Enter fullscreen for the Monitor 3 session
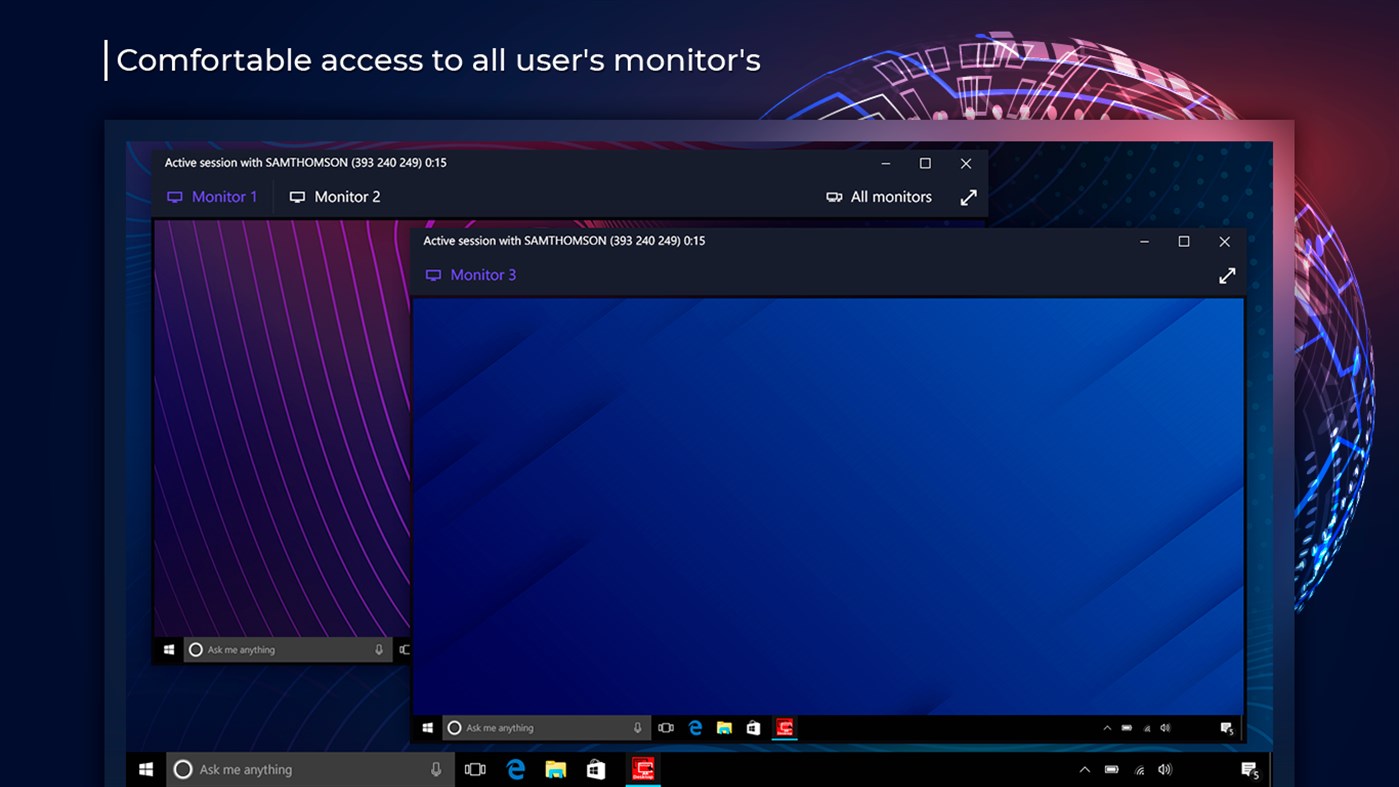The width and height of the screenshot is (1399, 787). [1227, 275]
